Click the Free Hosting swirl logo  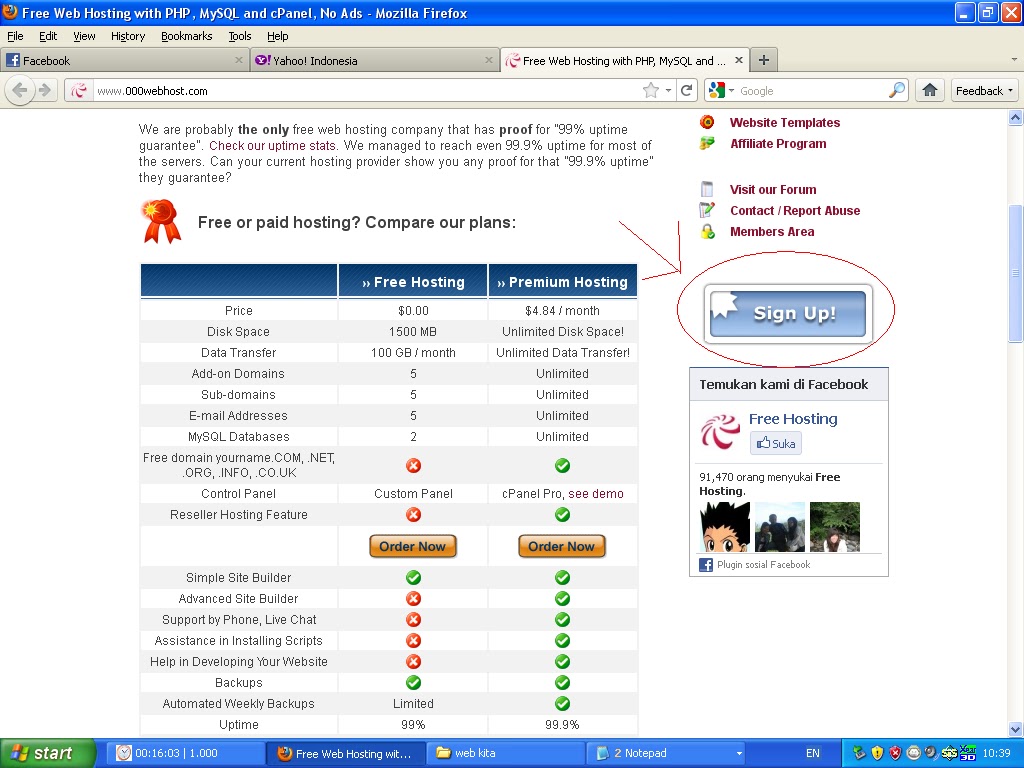pos(720,432)
